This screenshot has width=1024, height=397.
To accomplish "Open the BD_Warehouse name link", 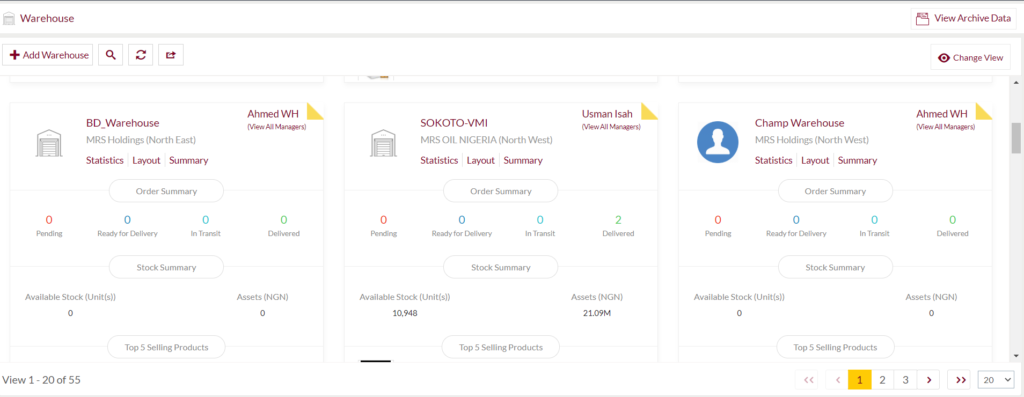I will (123, 123).
